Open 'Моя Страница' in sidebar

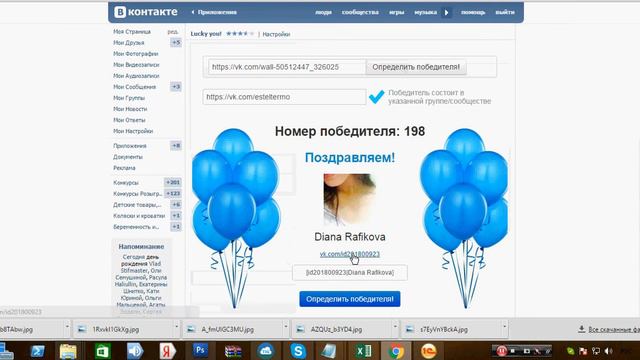pos(132,31)
